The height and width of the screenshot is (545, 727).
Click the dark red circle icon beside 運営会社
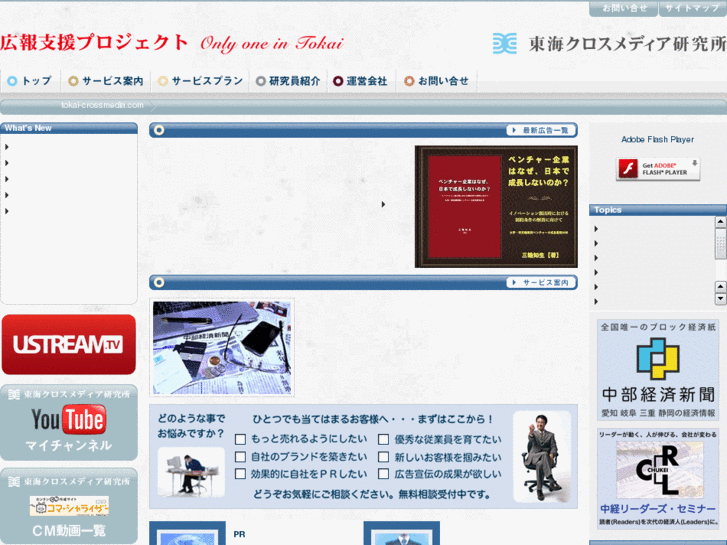pos(338,81)
